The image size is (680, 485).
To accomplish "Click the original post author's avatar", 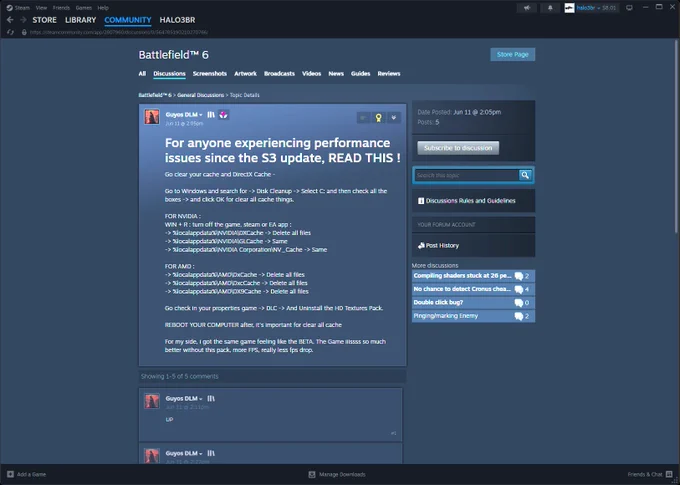I will pyautogui.click(x=152, y=117).
